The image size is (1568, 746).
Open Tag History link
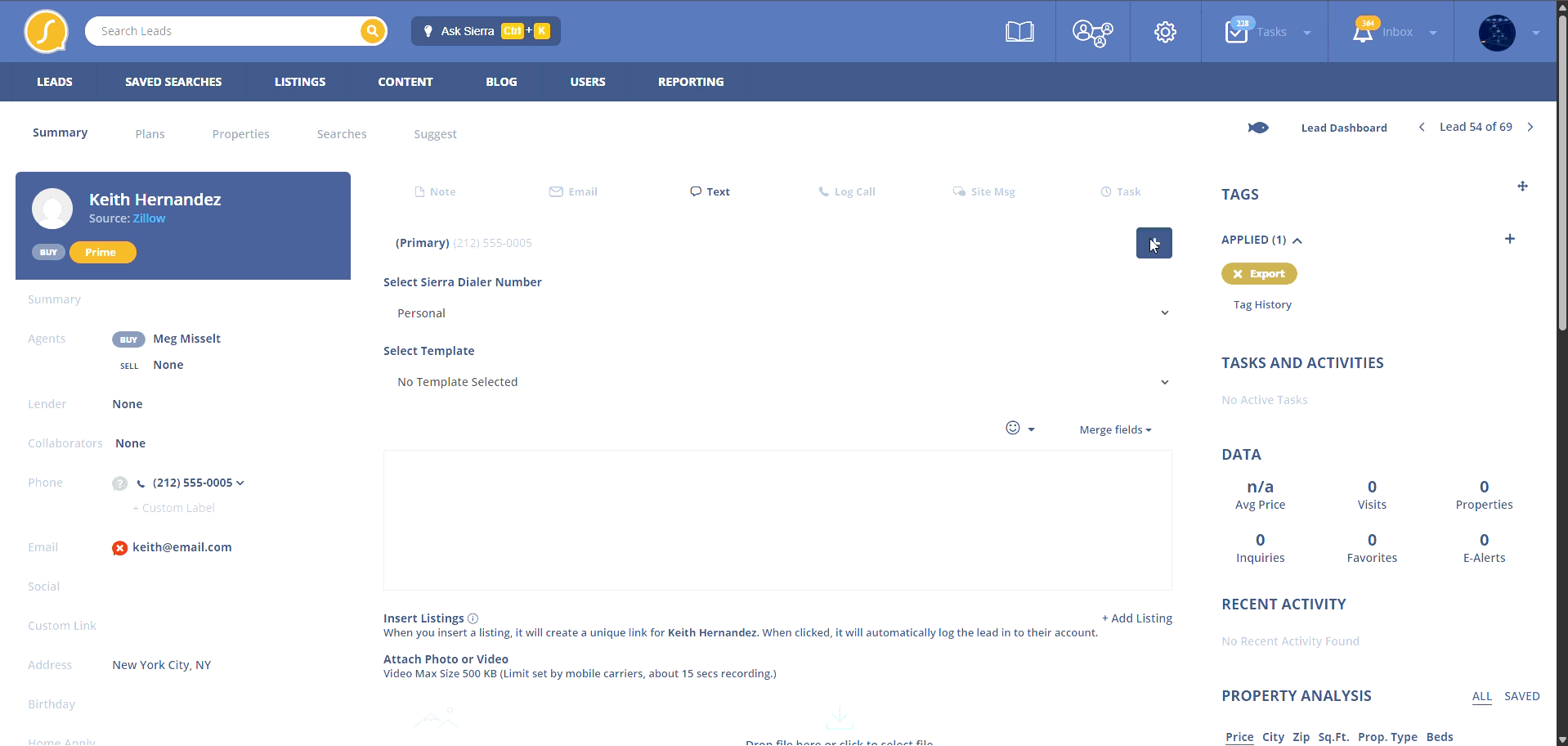click(1262, 304)
